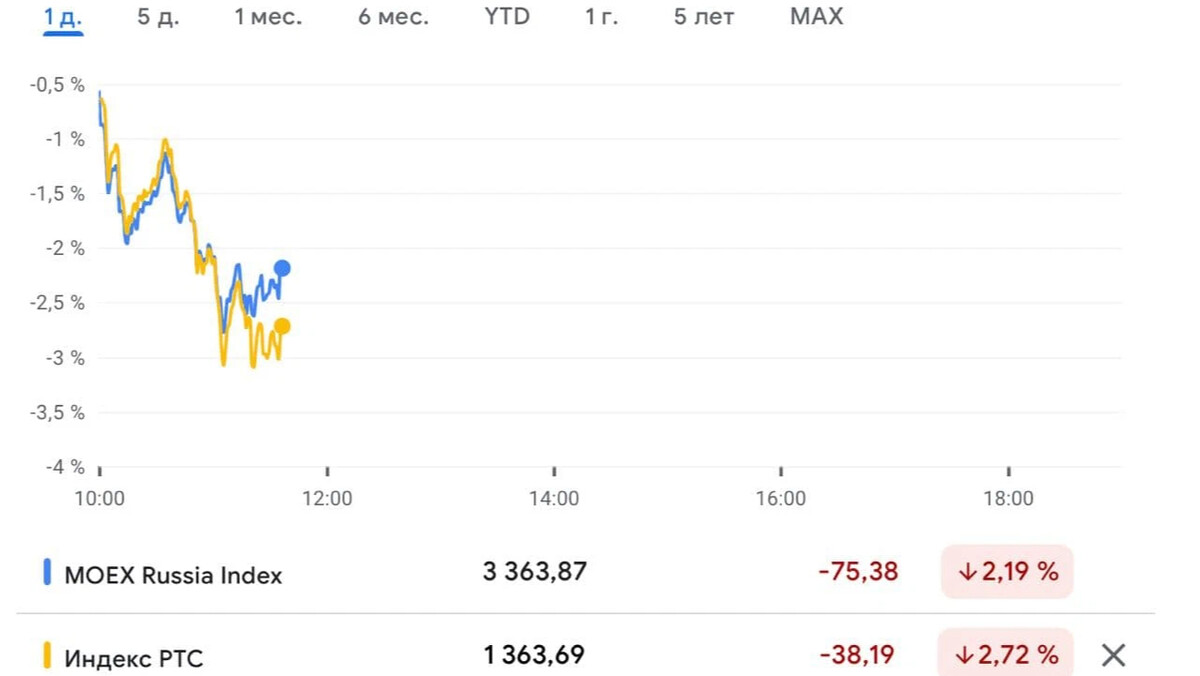Click the ↓2,19 % change badge

click(1007, 572)
